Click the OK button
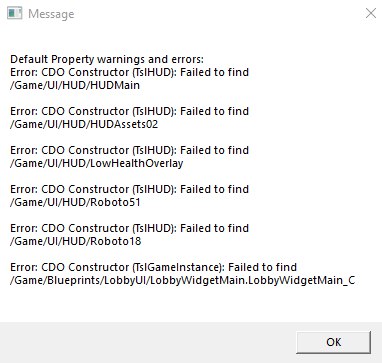382x363 pixels. click(x=333, y=342)
